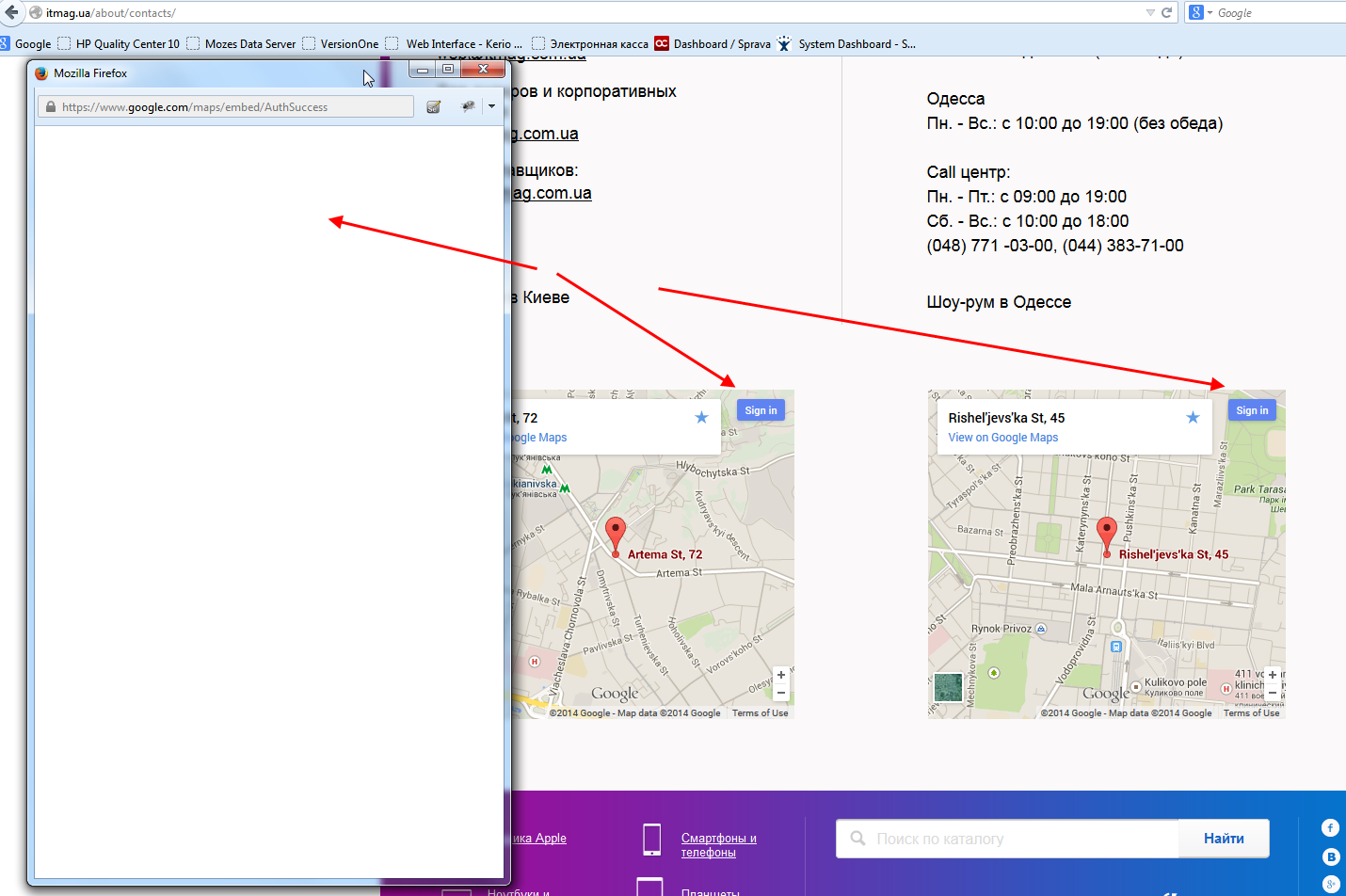Click the red pin at Rishel'jevs'ka St, 45
Image resolution: width=1346 pixels, height=896 pixels.
[x=1107, y=536]
